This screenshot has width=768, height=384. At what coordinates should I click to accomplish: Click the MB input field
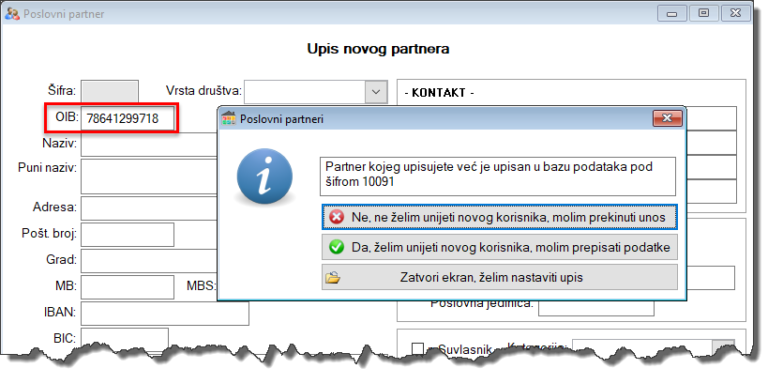pyautogui.click(x=127, y=287)
